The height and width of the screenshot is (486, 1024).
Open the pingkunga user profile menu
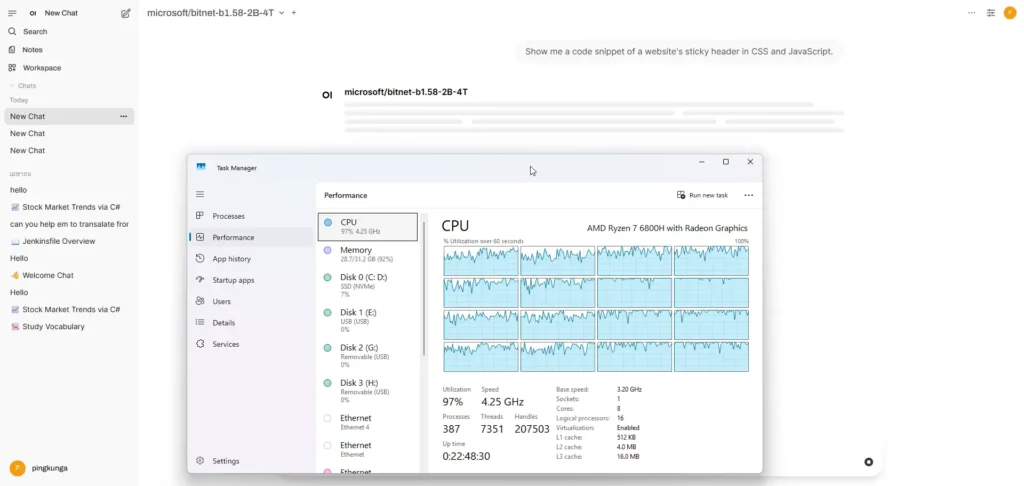coord(69,468)
